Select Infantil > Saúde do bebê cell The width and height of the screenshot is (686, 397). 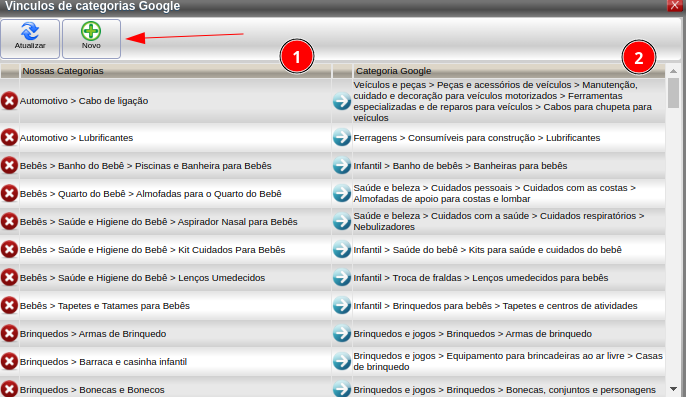pyautogui.click(x=509, y=249)
